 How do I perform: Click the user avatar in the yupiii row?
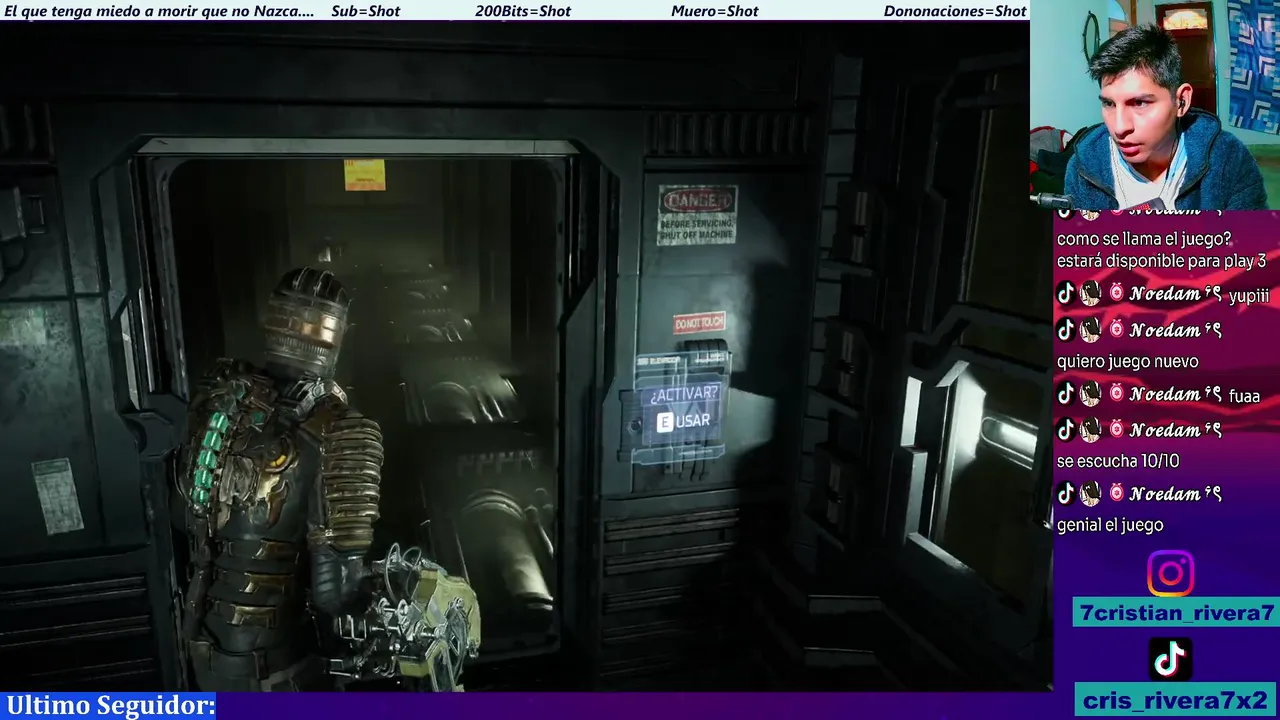(1091, 294)
